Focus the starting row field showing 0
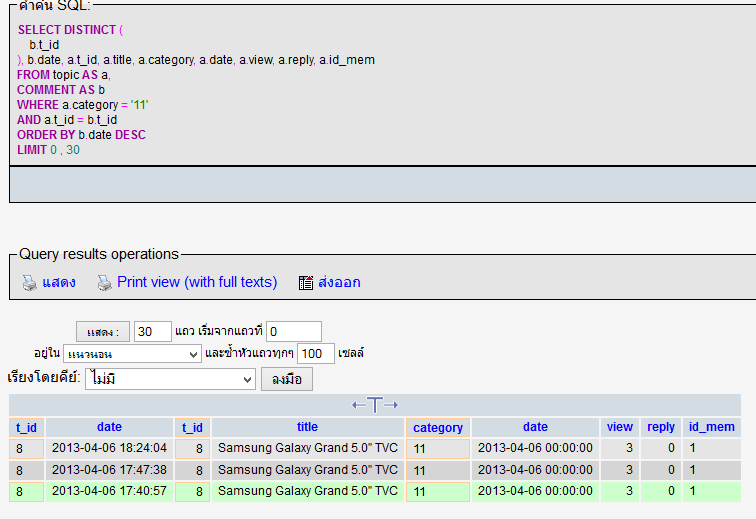Viewport: 756px width, 519px height. click(x=293, y=332)
